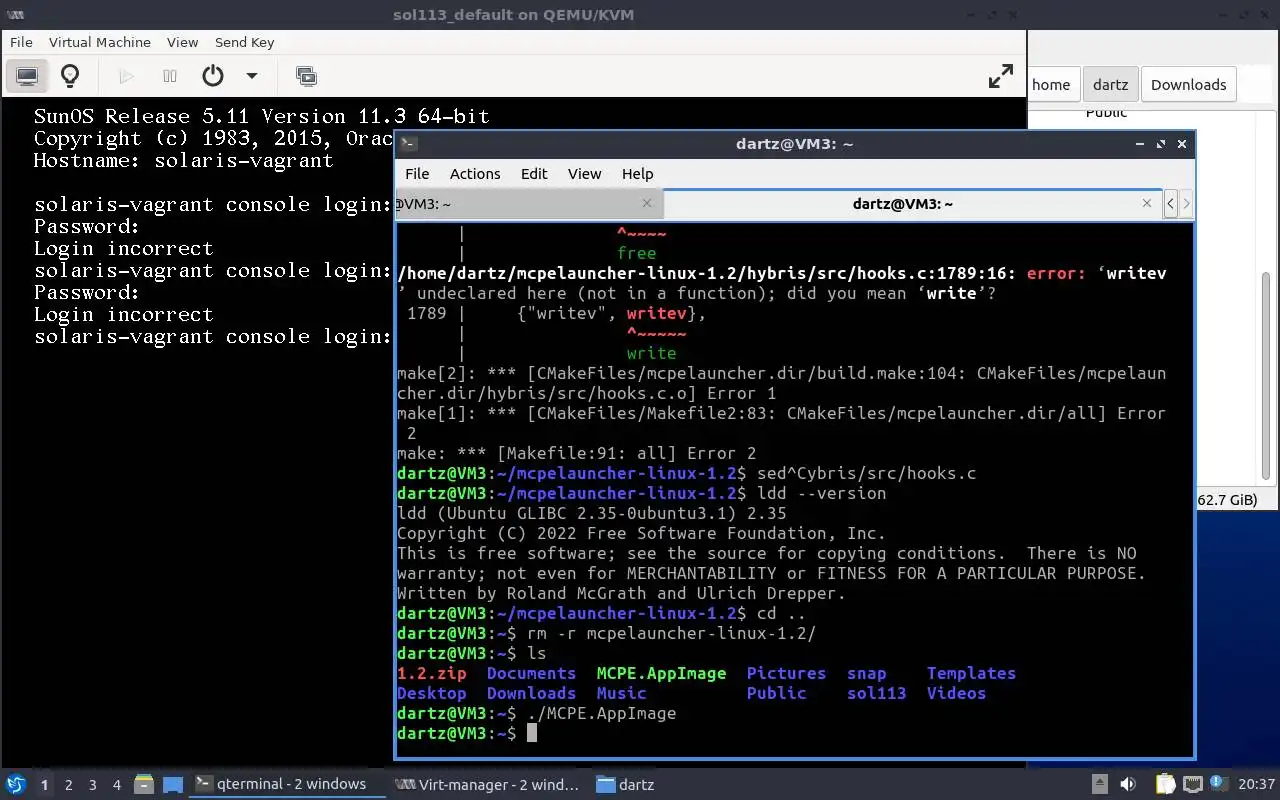This screenshot has height=800, width=1280.
Task: Open the manage VM snapshots icon
Action: coord(306,76)
